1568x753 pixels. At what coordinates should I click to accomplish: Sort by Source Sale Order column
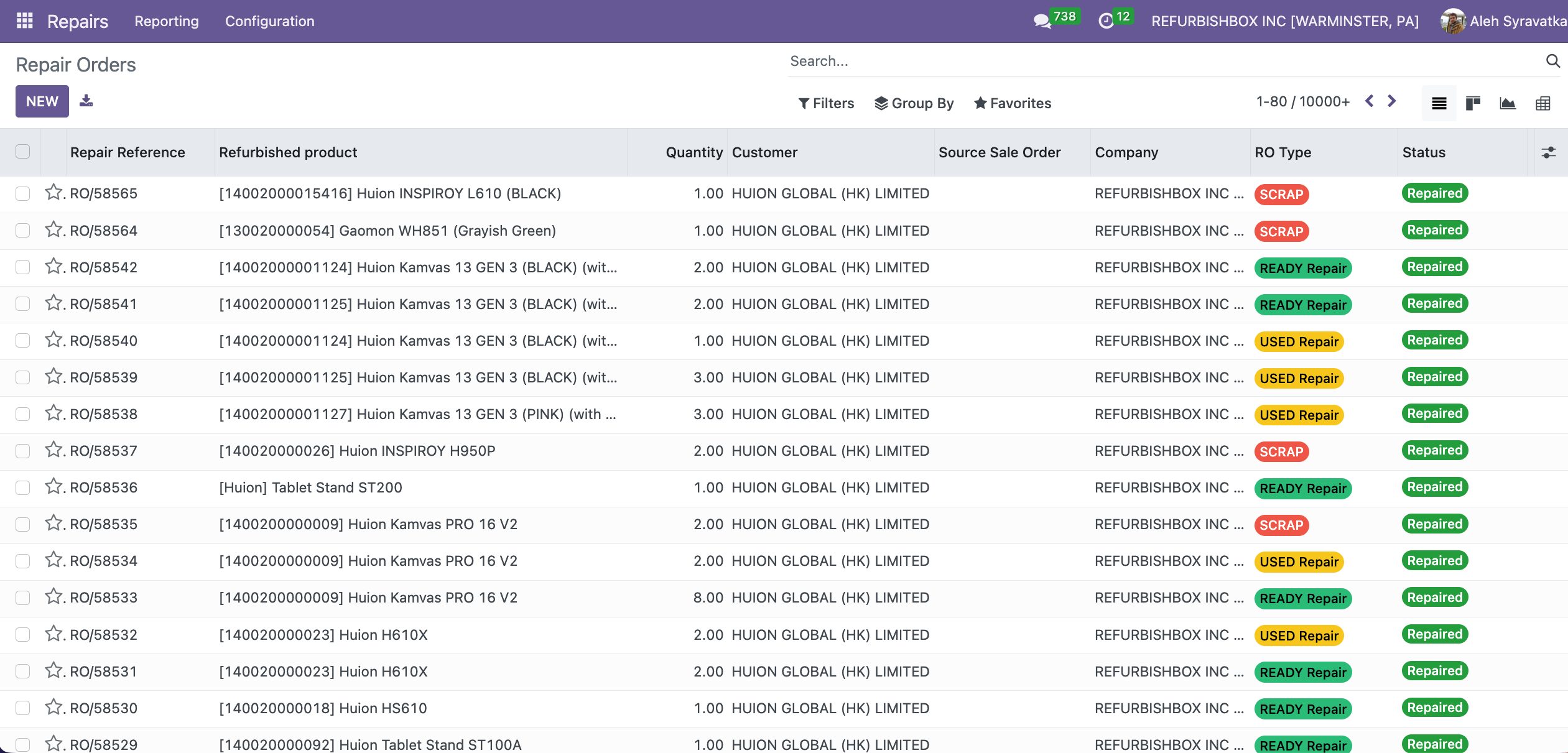[x=1000, y=152]
